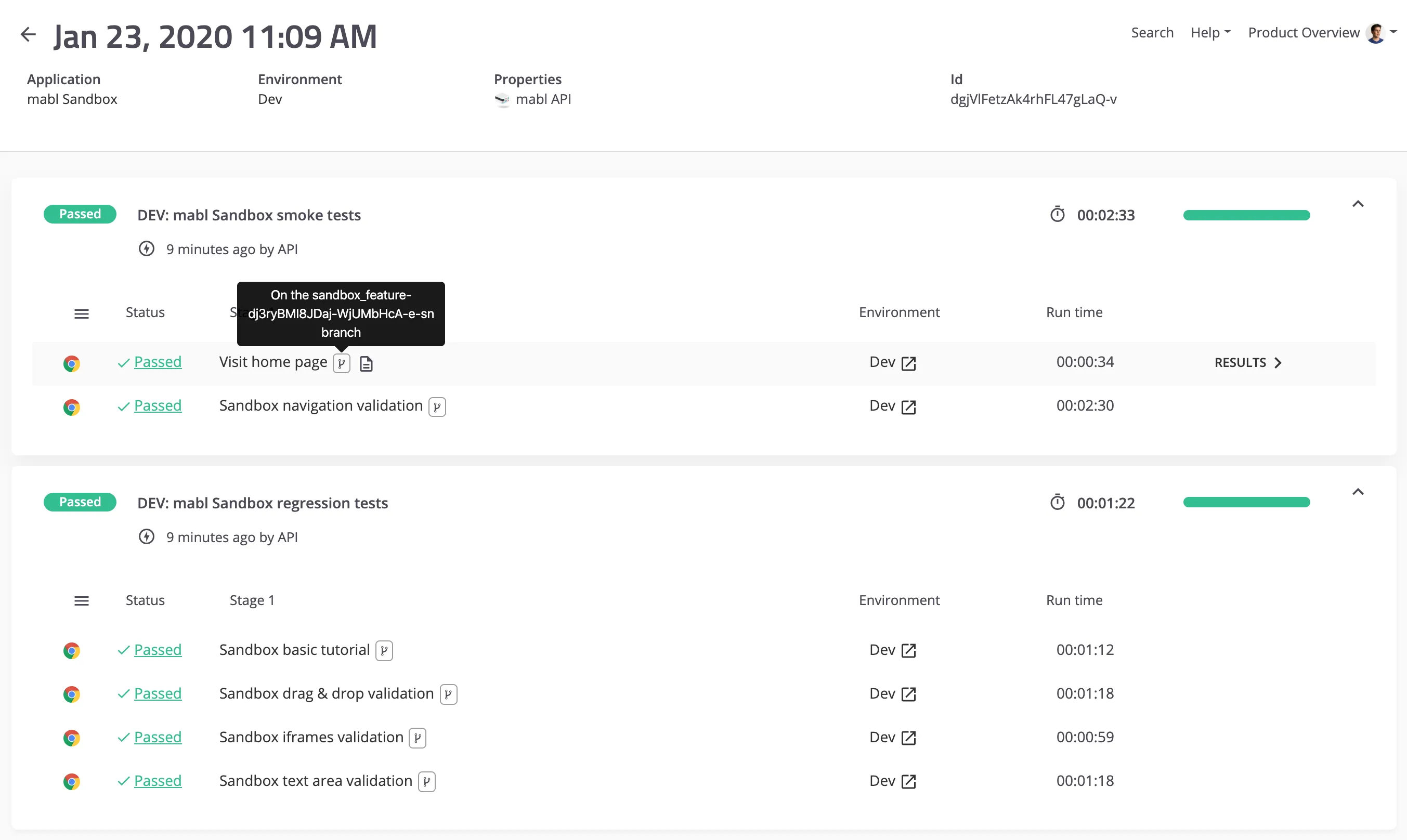Click the clock icon for smoke tests duration
Viewport: 1407px width, 840px height.
pos(1058,215)
